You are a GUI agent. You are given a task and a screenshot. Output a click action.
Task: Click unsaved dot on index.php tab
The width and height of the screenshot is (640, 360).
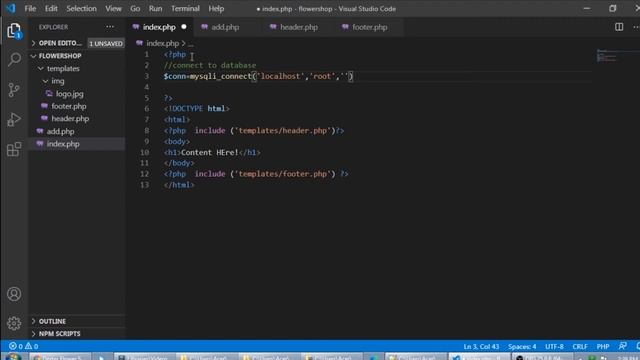[184, 27]
